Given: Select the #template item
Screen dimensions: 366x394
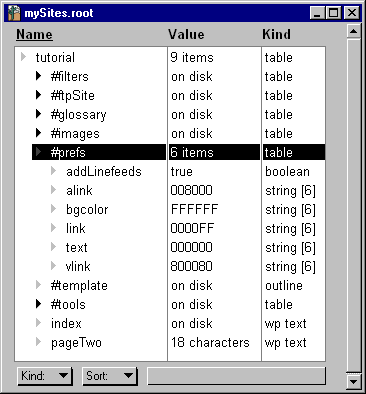Looking at the screenshot, I should coord(79,286).
